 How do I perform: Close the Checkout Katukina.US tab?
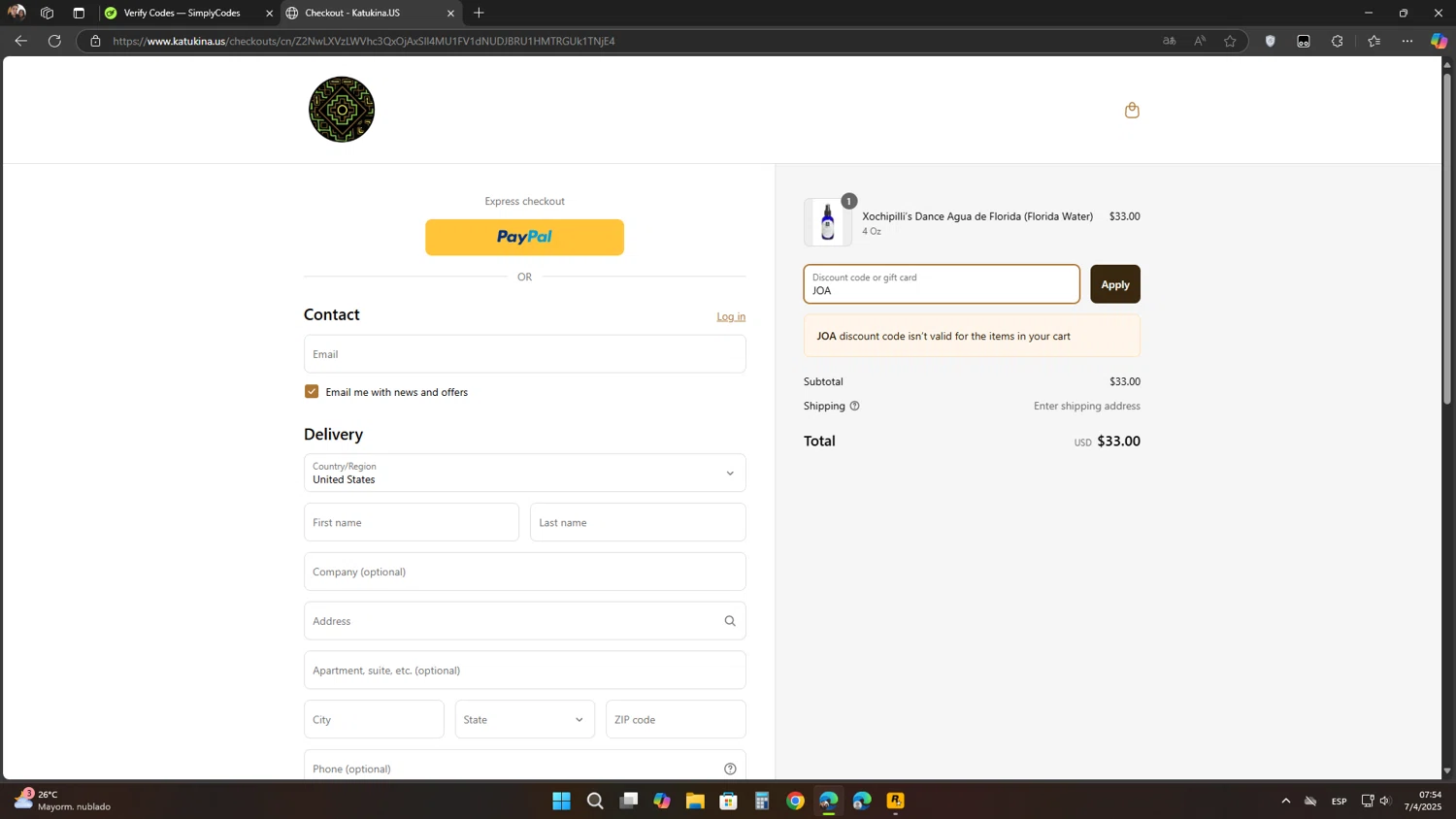(x=450, y=13)
